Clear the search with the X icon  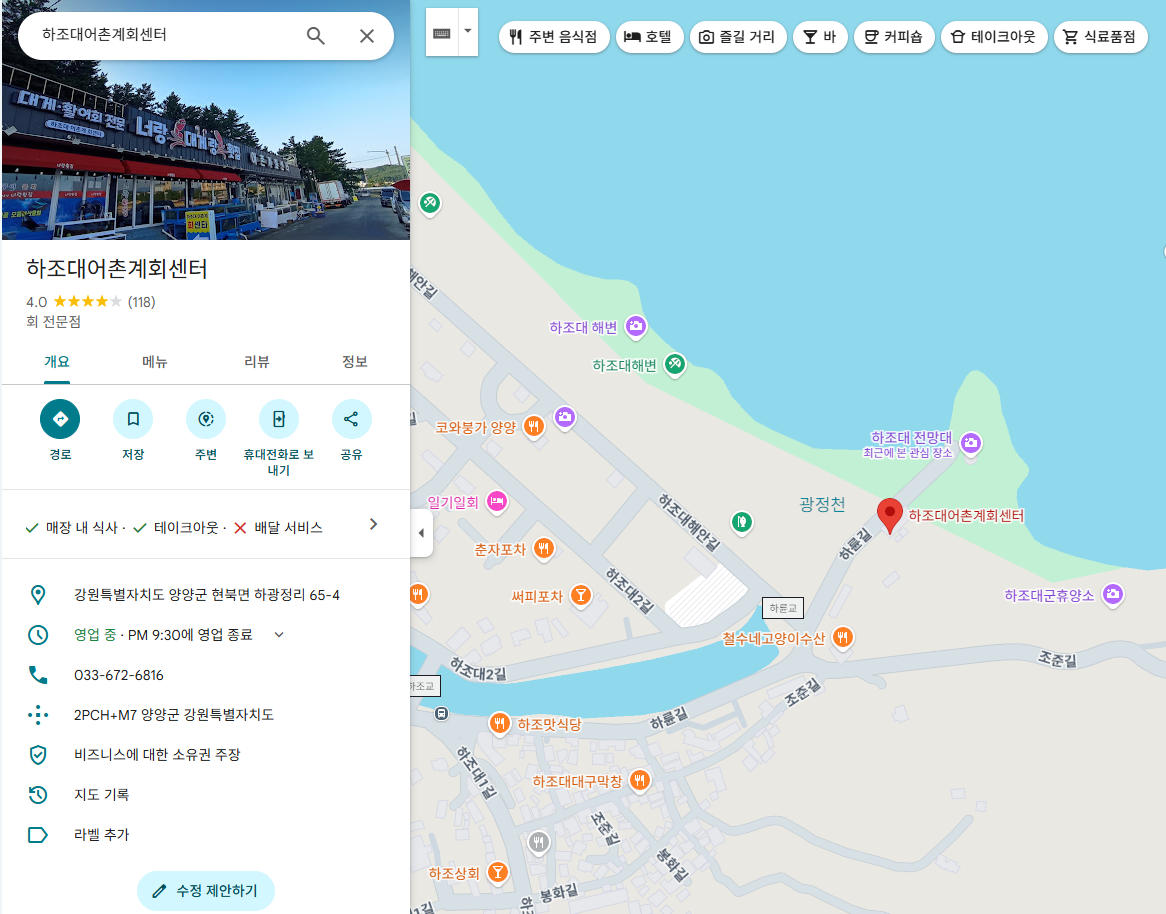pos(367,36)
